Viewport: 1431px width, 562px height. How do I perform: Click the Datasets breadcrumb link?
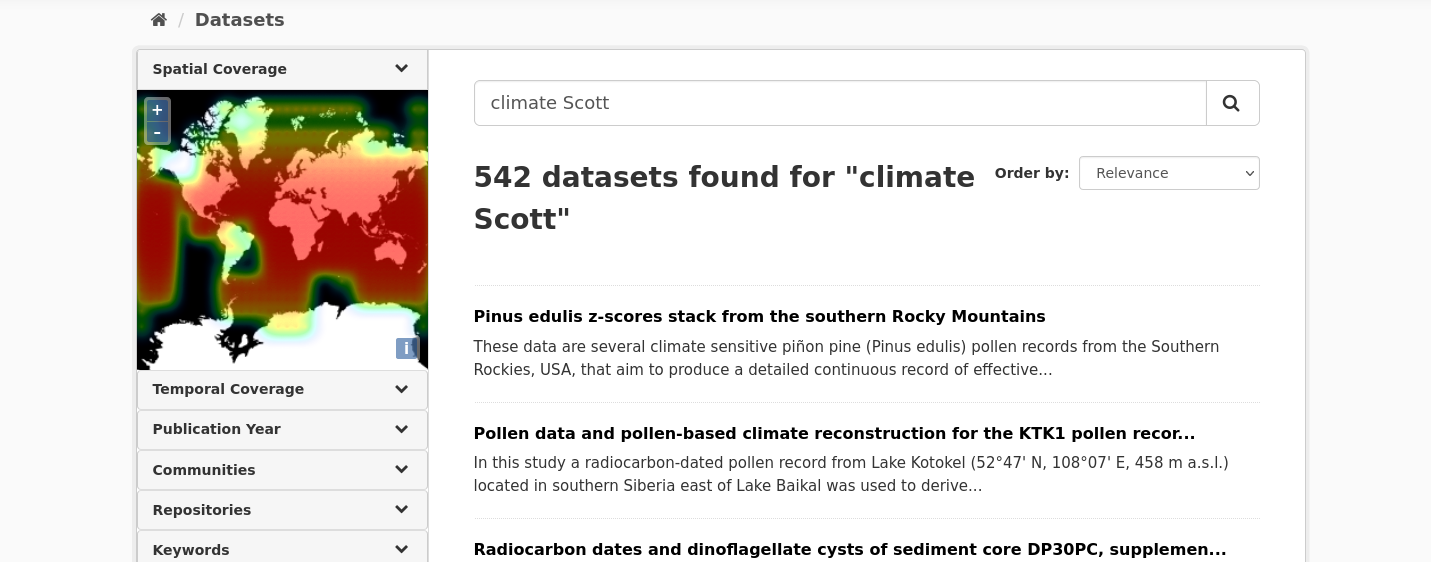[x=239, y=20]
